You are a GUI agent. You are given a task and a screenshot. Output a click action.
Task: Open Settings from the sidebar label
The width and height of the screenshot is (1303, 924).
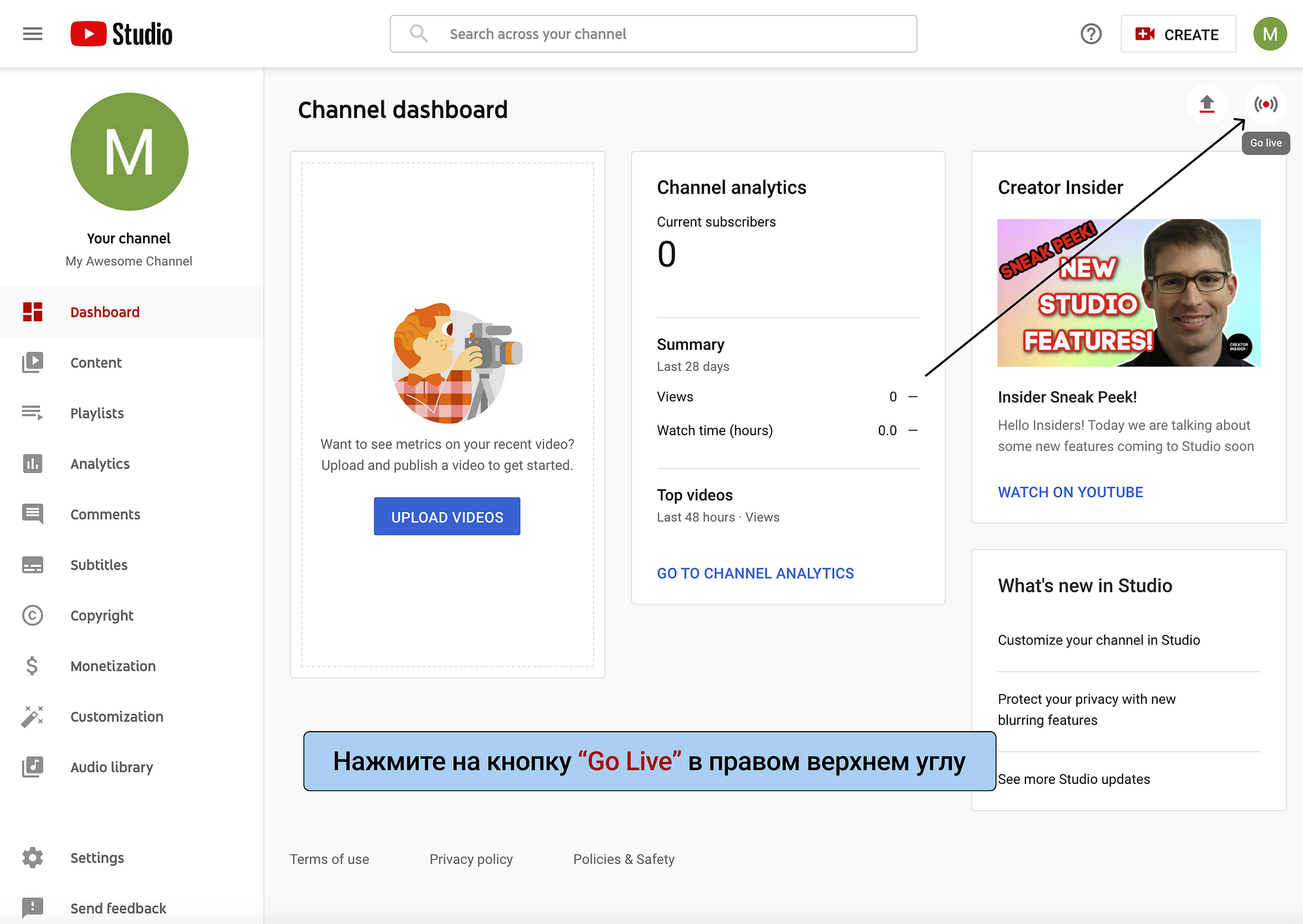(x=97, y=858)
